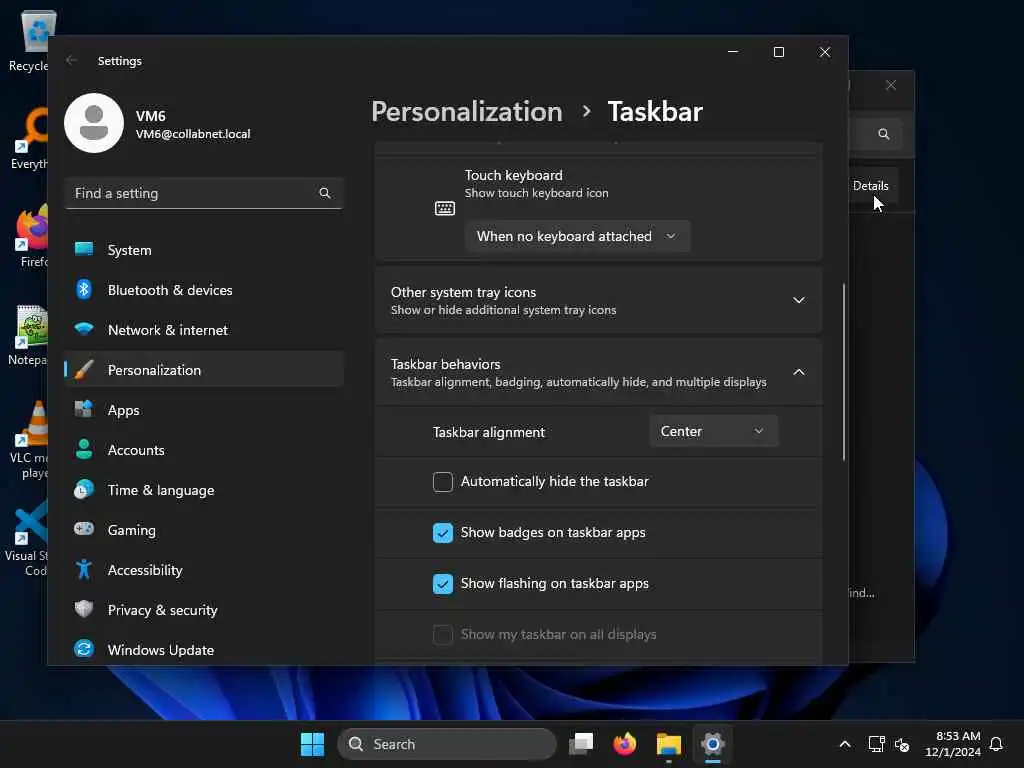The width and height of the screenshot is (1024, 768).
Task: Open Apps settings category
Action: click(x=204, y=410)
